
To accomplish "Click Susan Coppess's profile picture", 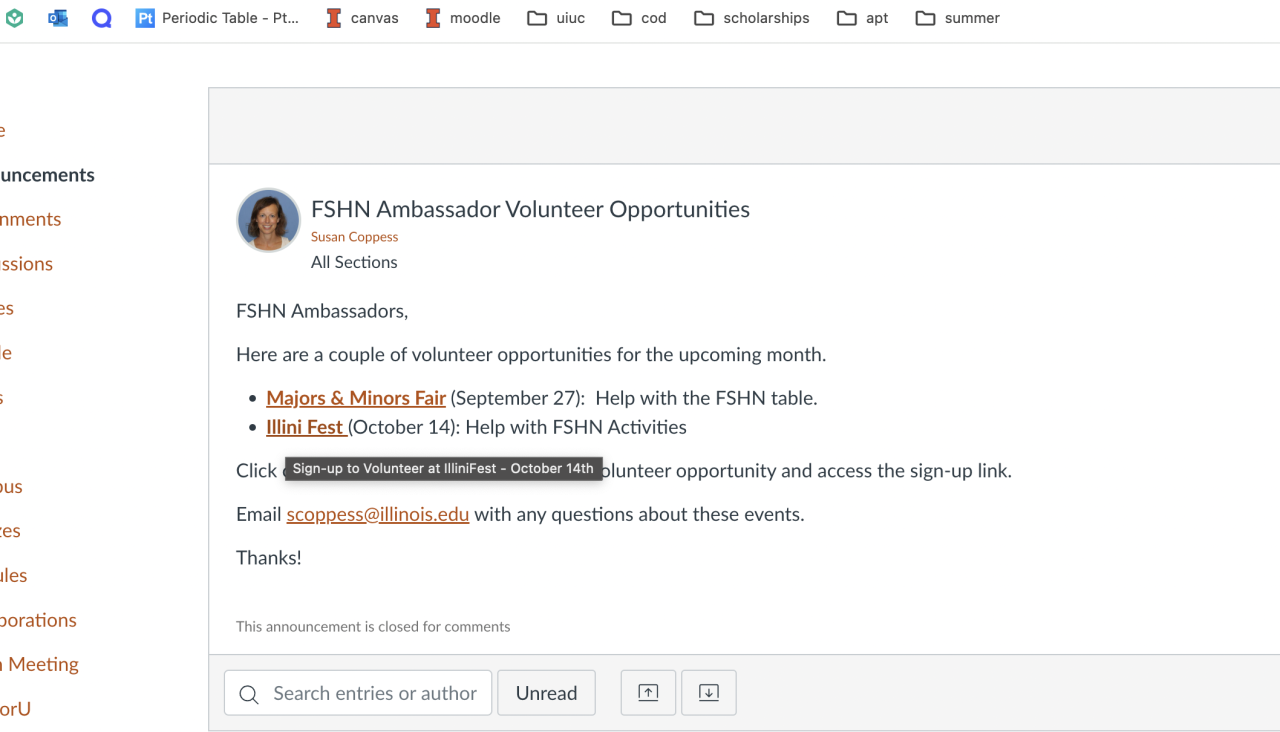I will (x=268, y=220).
